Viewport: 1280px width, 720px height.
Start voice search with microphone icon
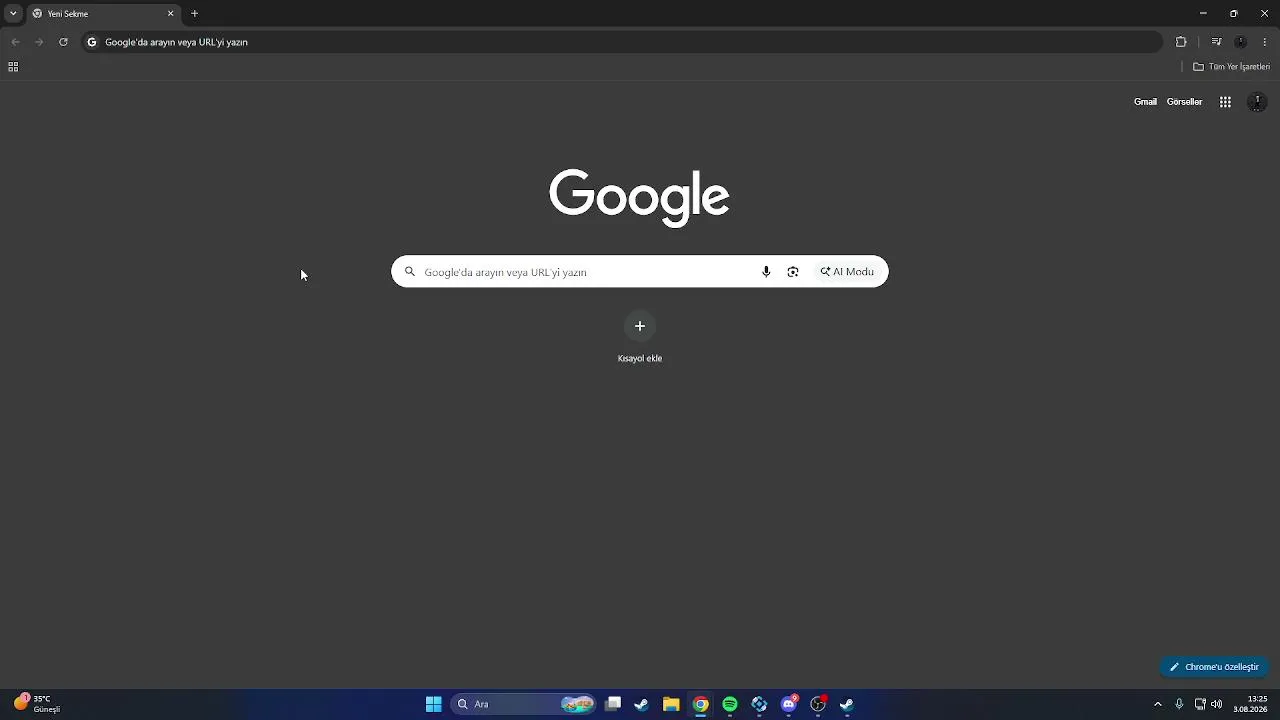coord(766,272)
